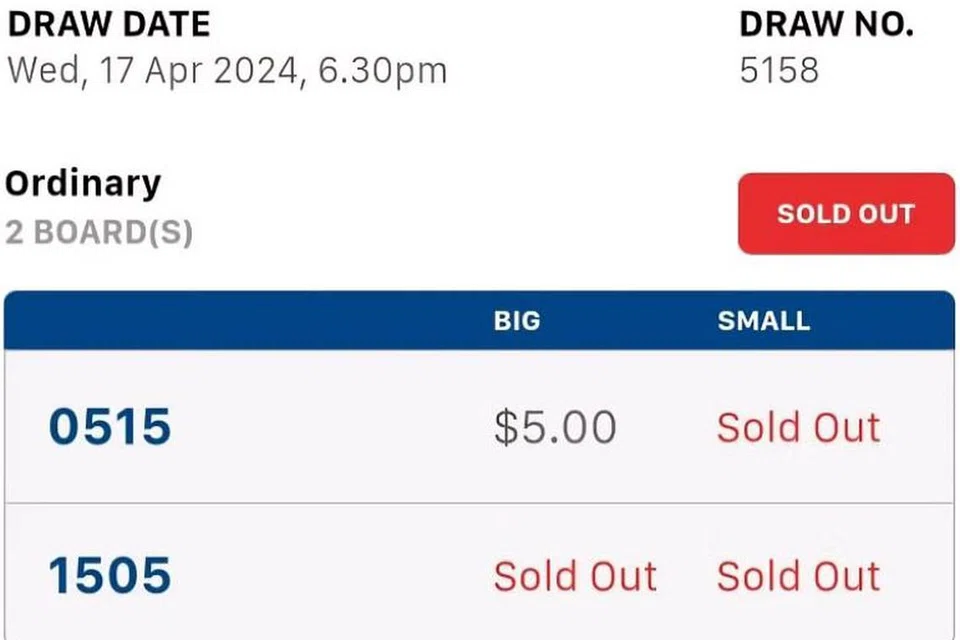
Task: Tap Sold Out under Small for 1505
Action: 798,576
